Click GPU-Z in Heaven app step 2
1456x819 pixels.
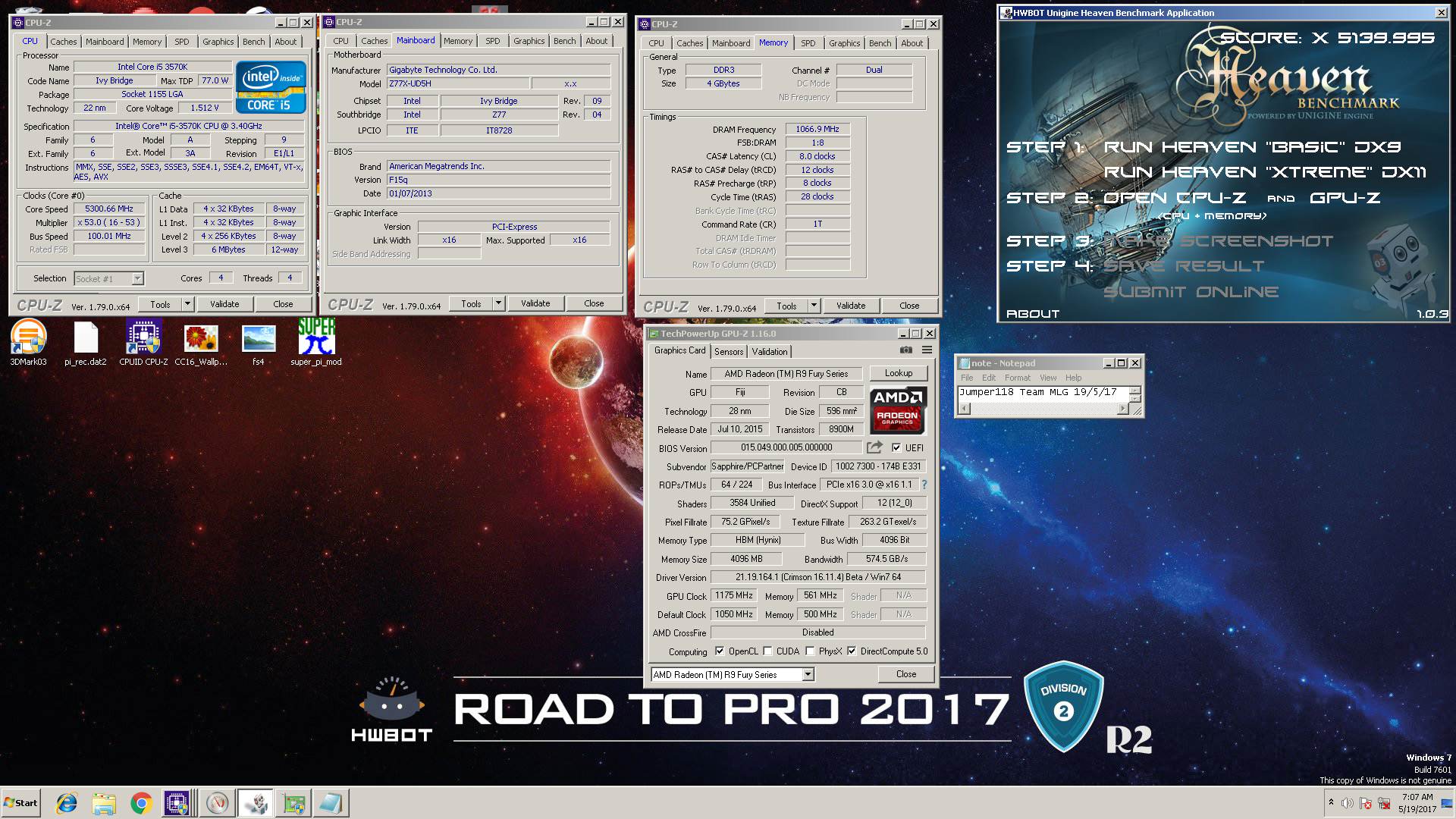(x=1345, y=198)
